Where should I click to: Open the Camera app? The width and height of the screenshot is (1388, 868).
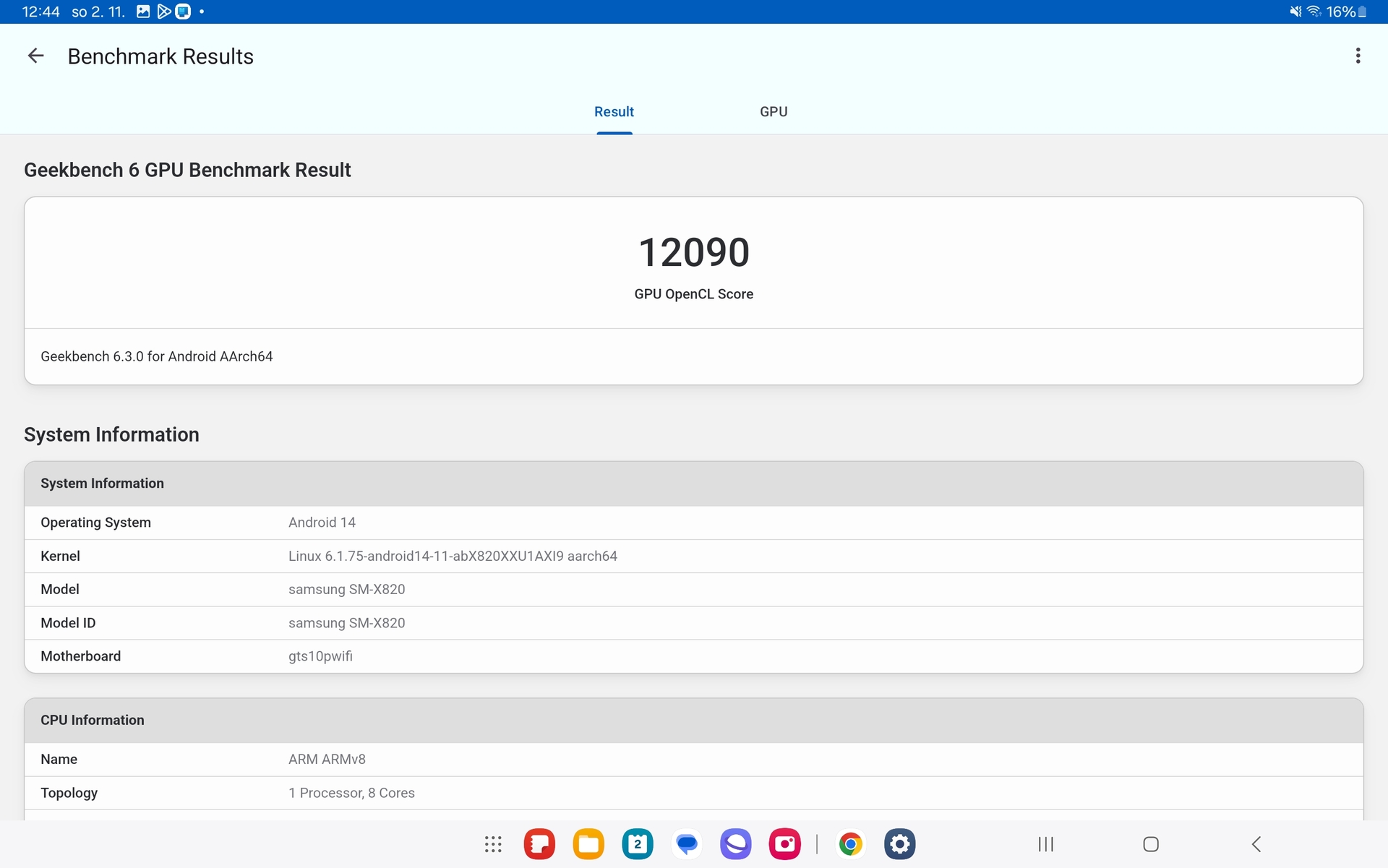pyautogui.click(x=784, y=843)
